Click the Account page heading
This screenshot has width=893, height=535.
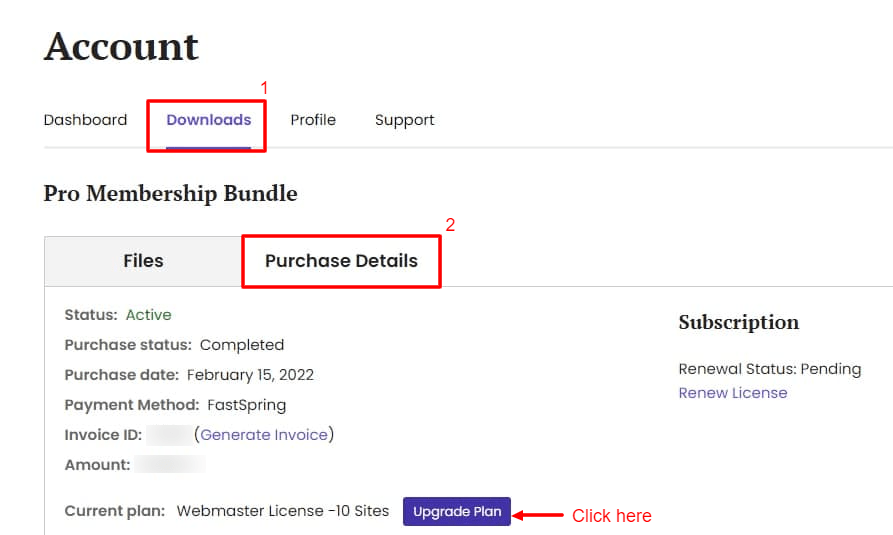121,46
